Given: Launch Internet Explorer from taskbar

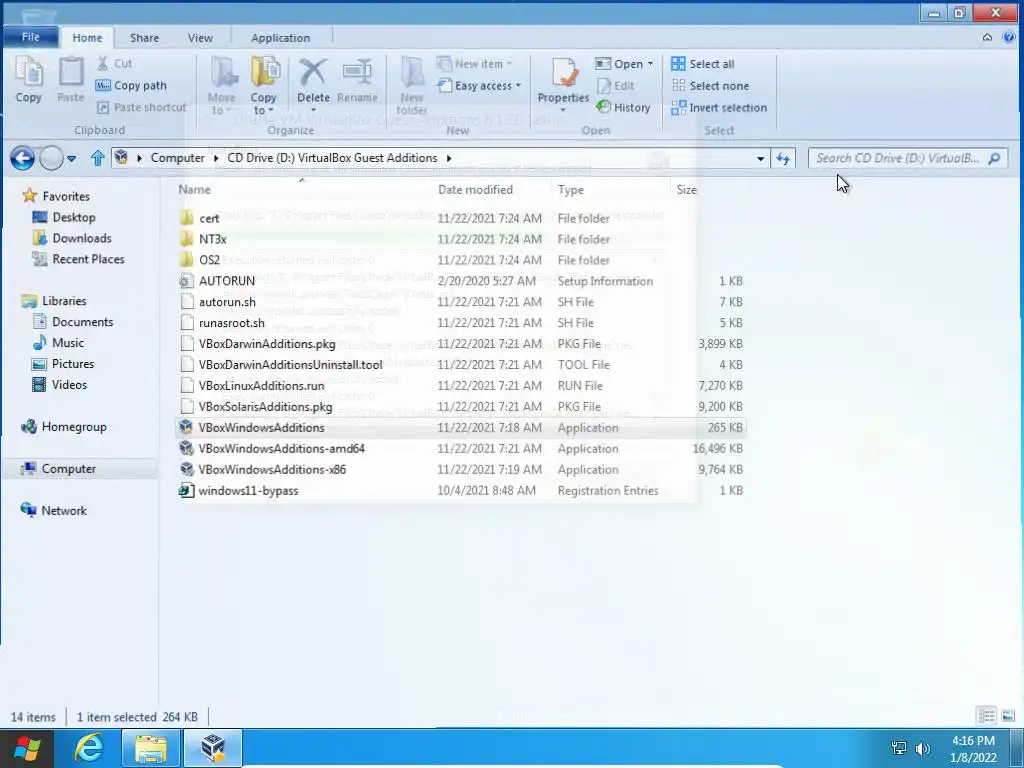Looking at the screenshot, I should tap(88, 748).
